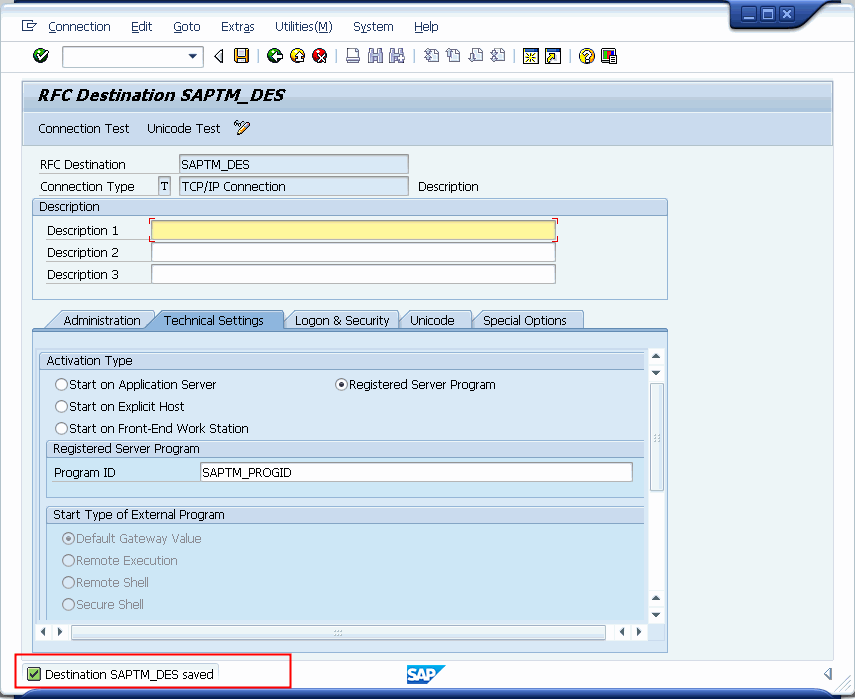Click the Display/Change pencil icon
The image size is (855, 699).
coord(242,128)
